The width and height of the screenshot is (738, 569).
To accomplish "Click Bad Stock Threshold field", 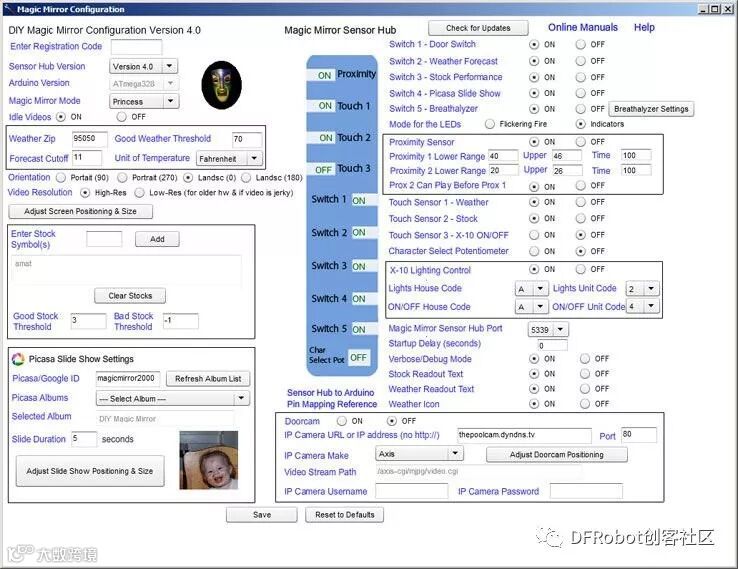I will point(180,321).
